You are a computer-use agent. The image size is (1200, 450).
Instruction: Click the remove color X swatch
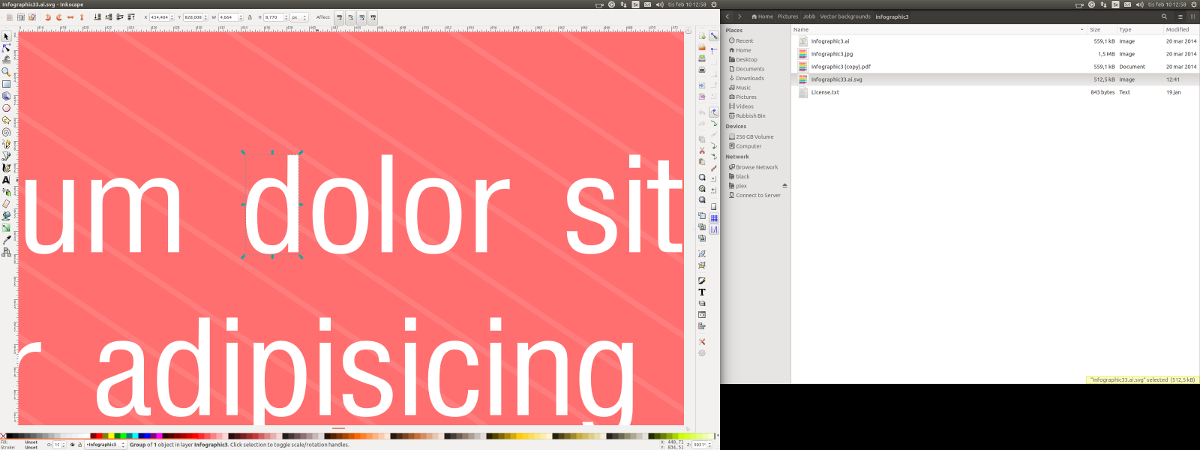3,436
